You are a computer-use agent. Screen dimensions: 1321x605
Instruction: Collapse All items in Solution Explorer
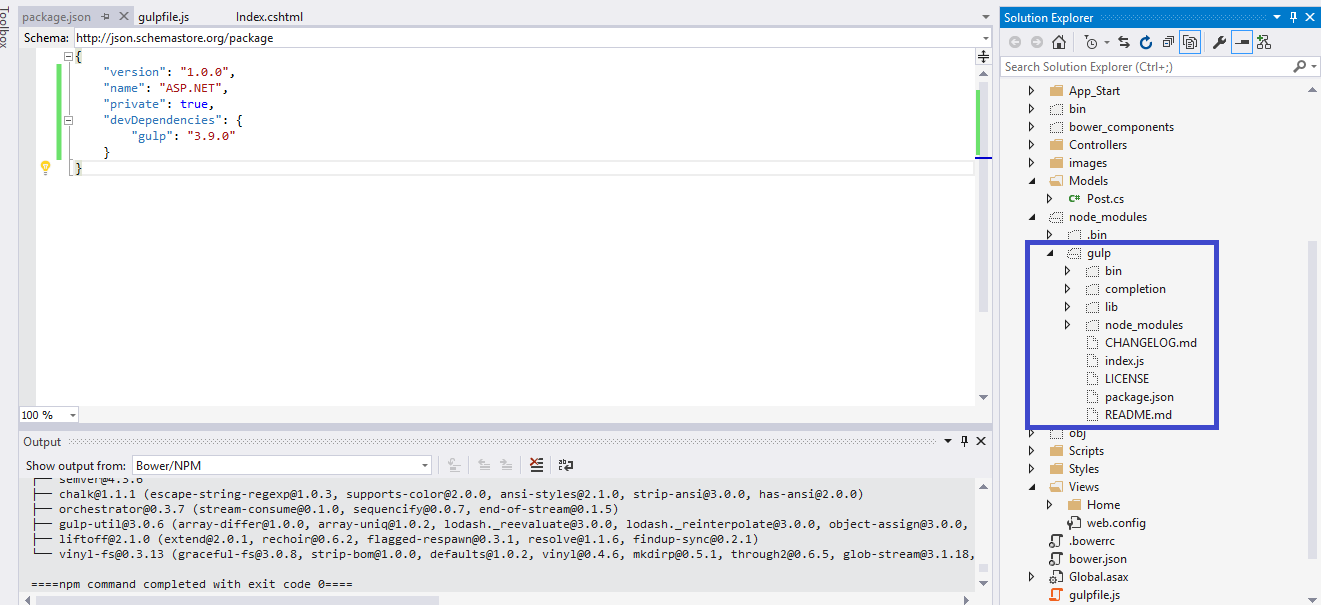point(1168,42)
